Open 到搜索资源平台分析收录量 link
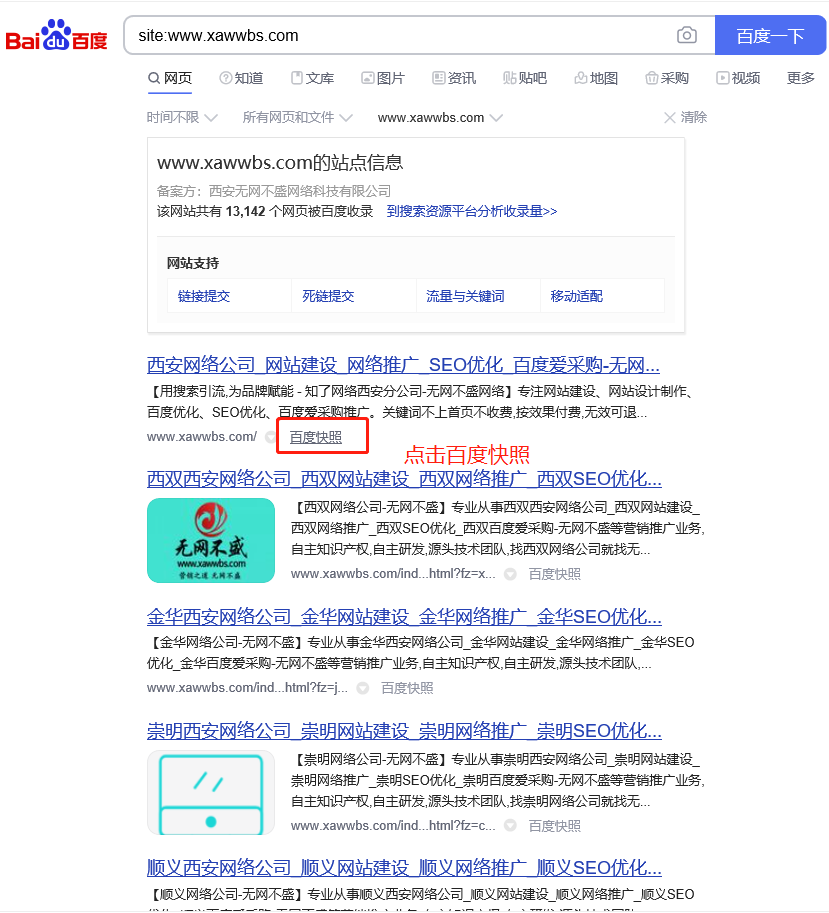 472,211
